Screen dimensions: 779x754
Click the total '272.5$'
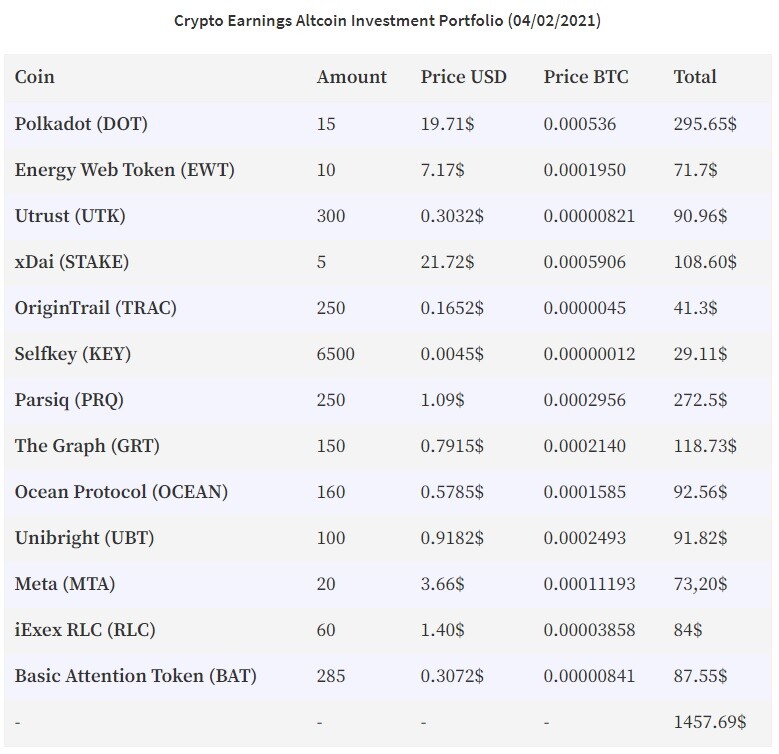click(x=701, y=400)
